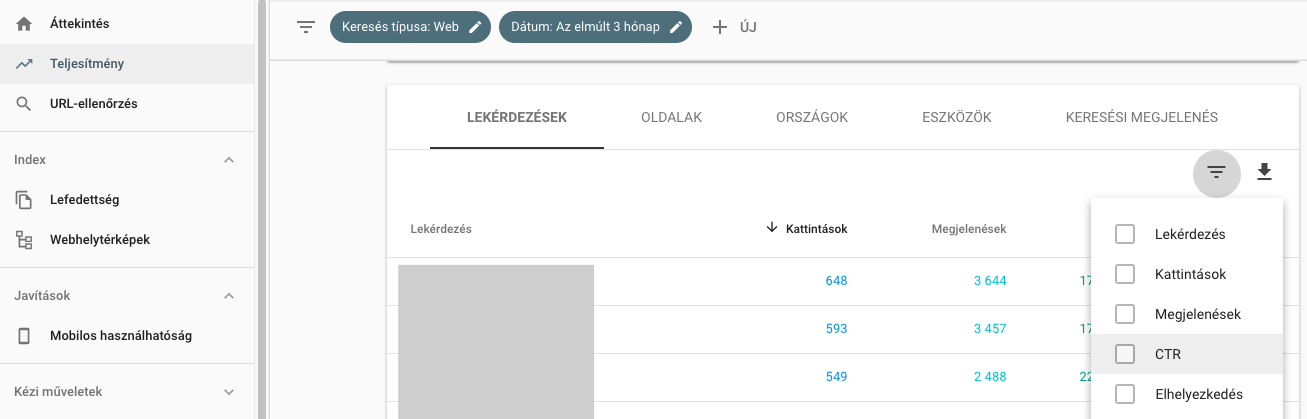Click the URL-ellenőrzés magnifier icon
Image resolution: width=1307 pixels, height=419 pixels.
25,104
